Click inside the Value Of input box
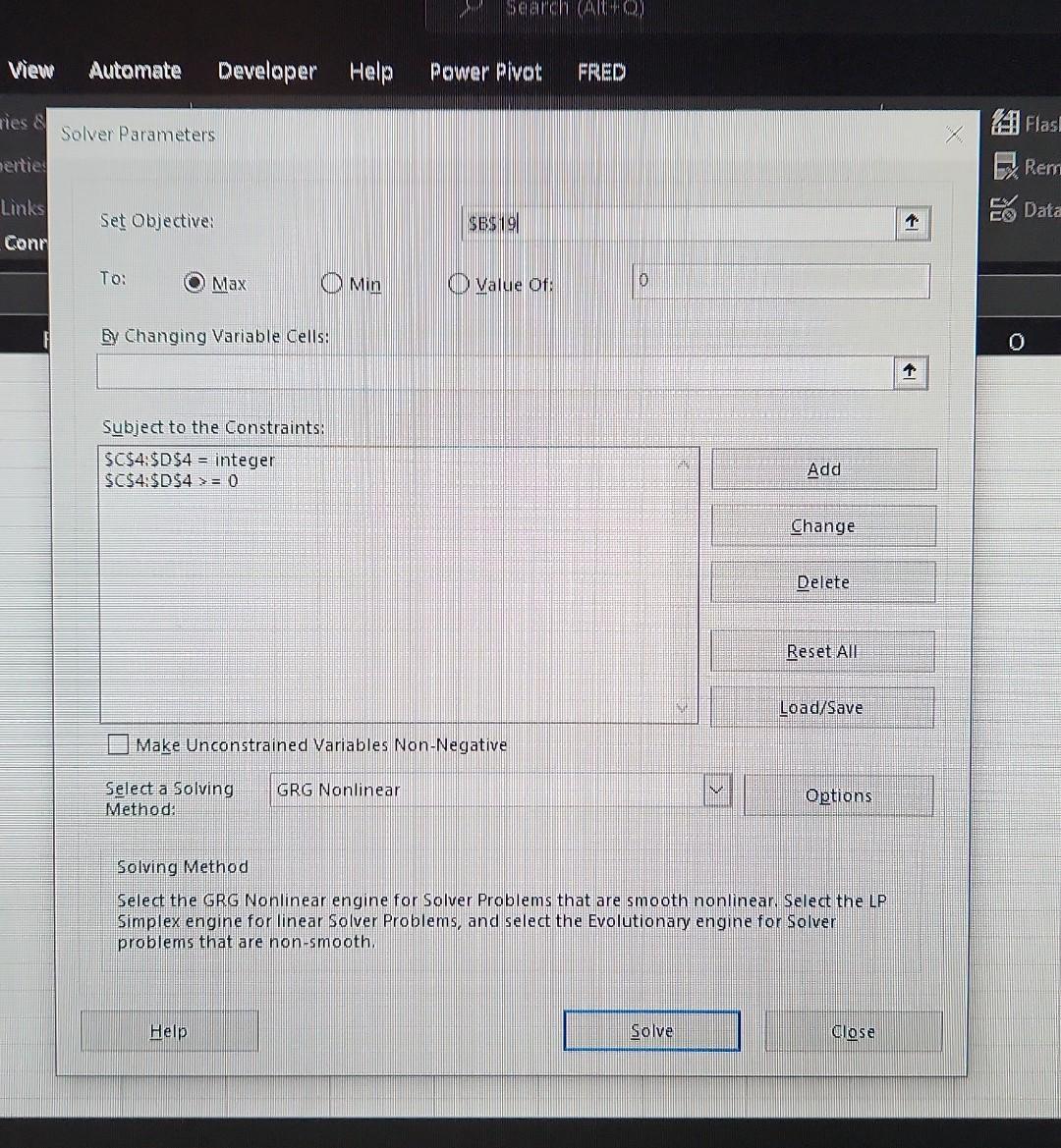Image resolution: width=1061 pixels, height=1148 pixels. pos(781,281)
